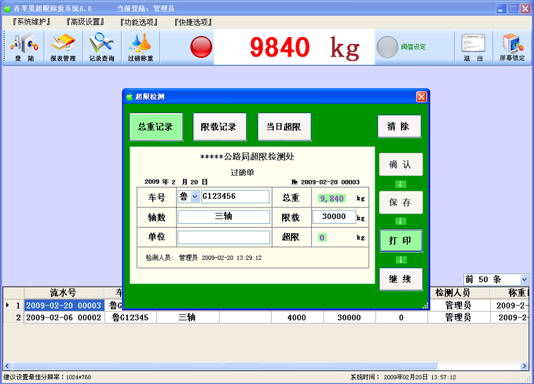Click the 30000 限载 limit field
The width and height of the screenshot is (534, 384).
pos(334,217)
